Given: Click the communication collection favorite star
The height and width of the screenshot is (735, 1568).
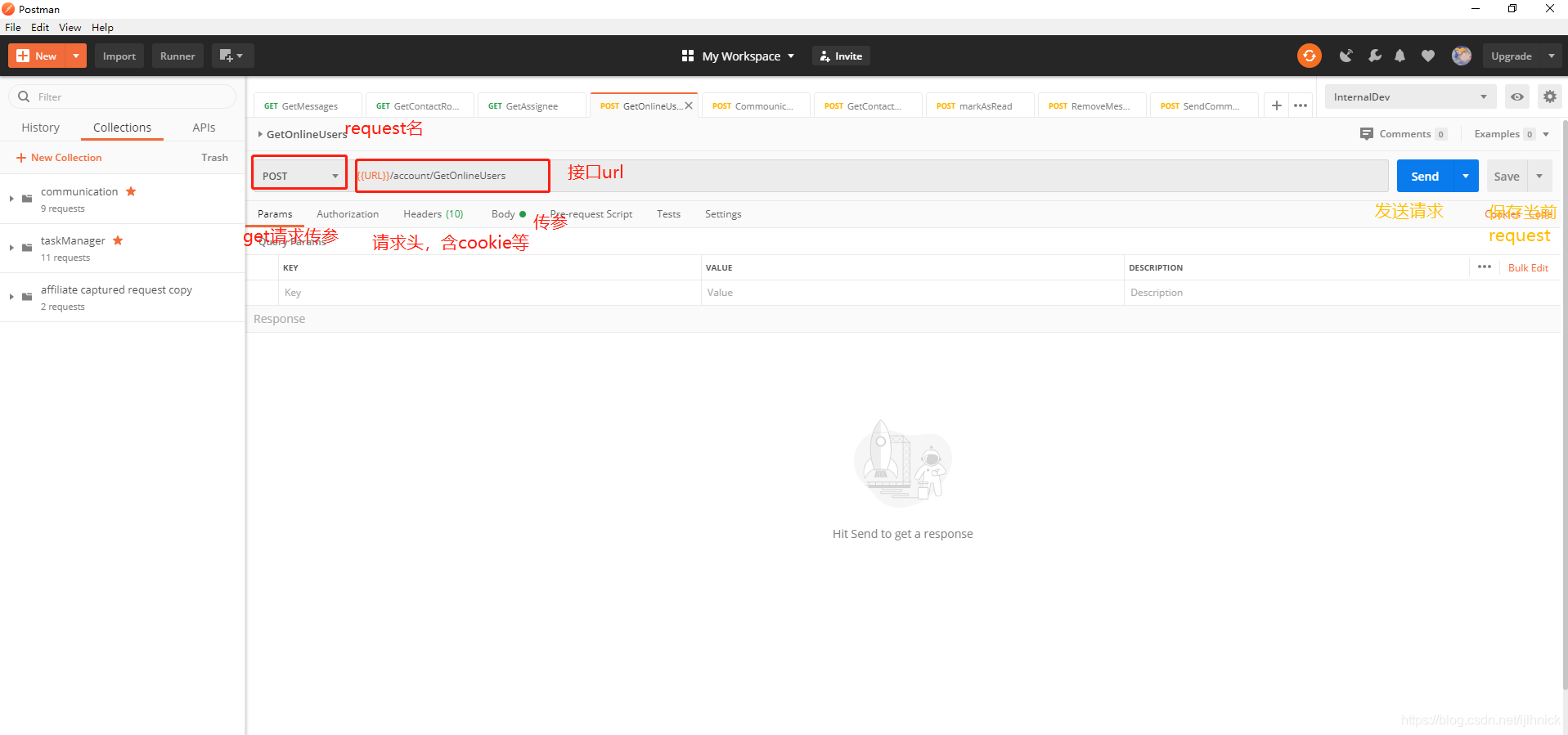Looking at the screenshot, I should (x=131, y=191).
